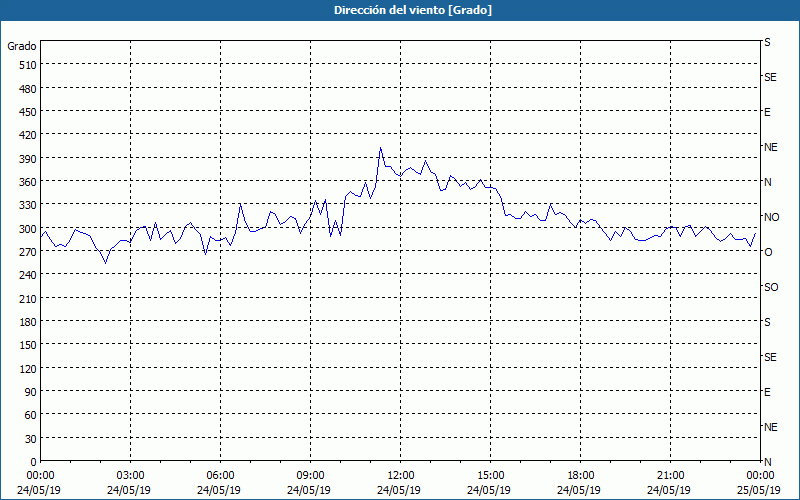Screen dimensions: 800x500
Task: Select the 510 value on the y-axis
Action: pyautogui.click(x=29, y=65)
